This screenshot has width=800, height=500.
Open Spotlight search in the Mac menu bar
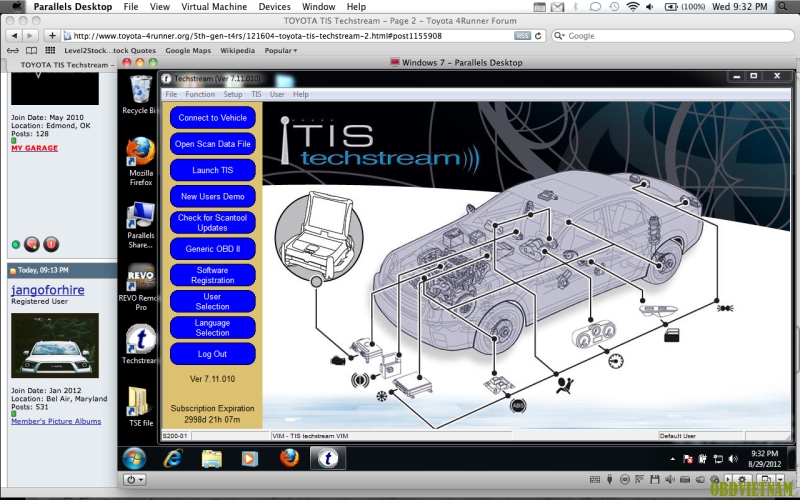[x=783, y=7]
